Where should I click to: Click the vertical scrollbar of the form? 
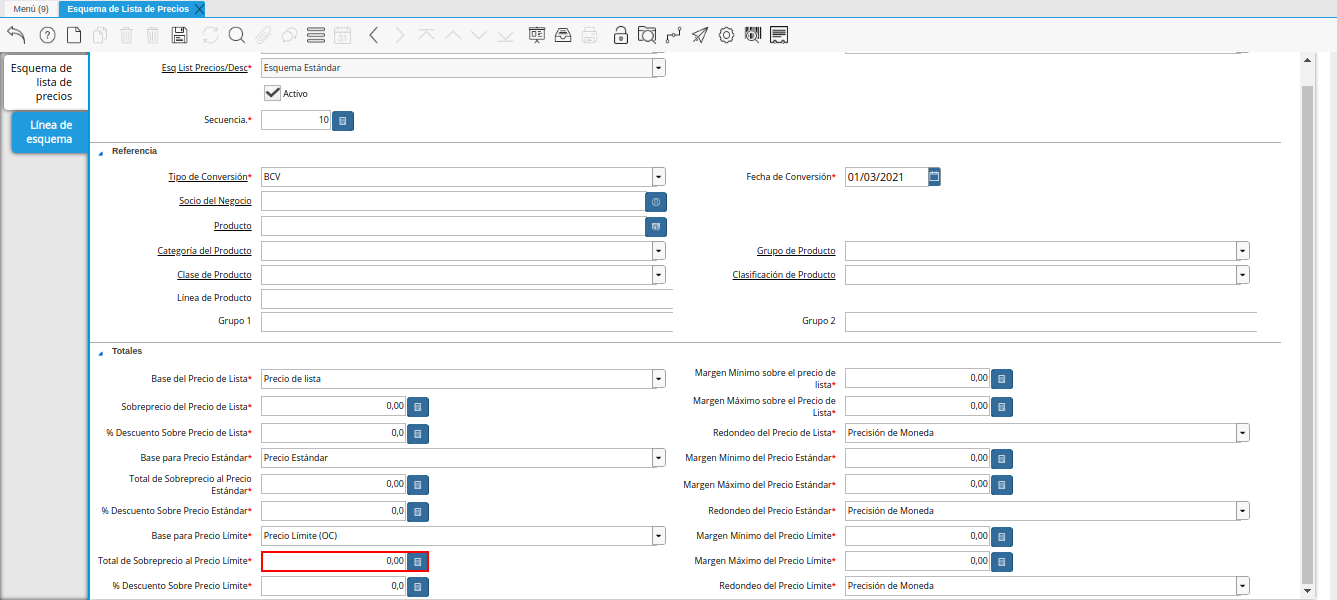[x=1308, y=330]
